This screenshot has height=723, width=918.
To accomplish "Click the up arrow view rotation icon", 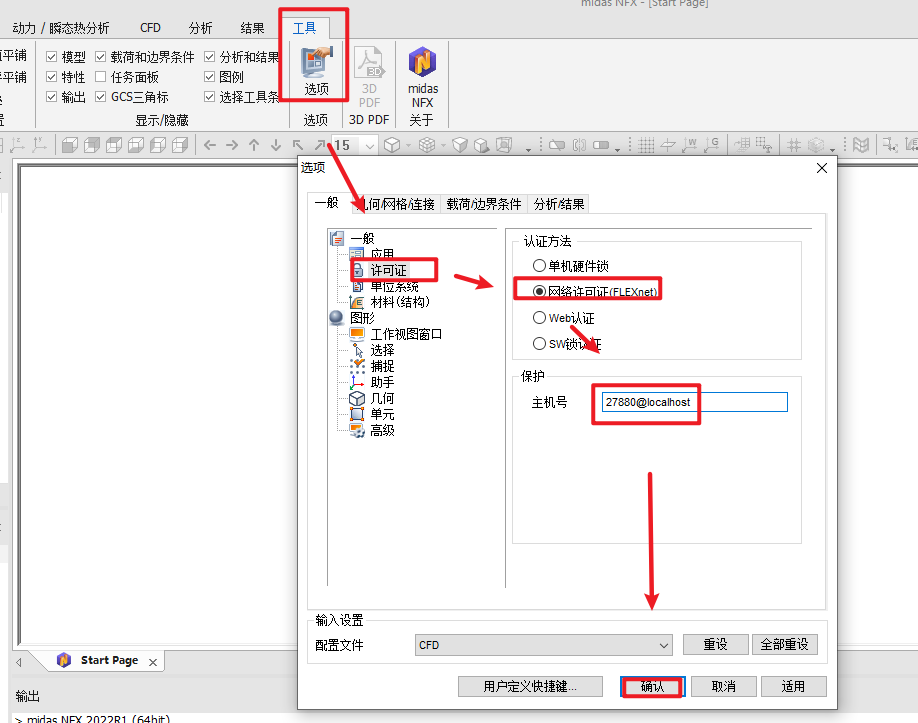I will tap(254, 145).
